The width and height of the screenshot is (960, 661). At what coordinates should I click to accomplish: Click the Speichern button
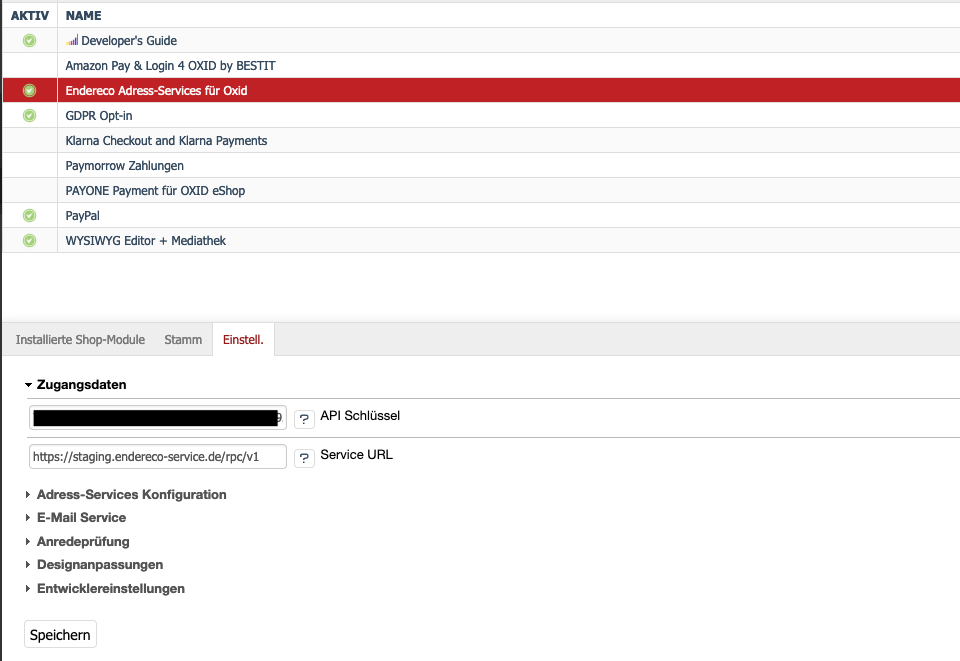click(x=61, y=635)
